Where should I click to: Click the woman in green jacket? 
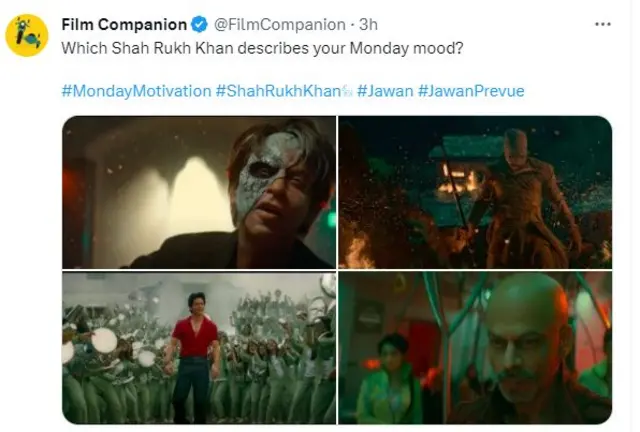coord(388,378)
